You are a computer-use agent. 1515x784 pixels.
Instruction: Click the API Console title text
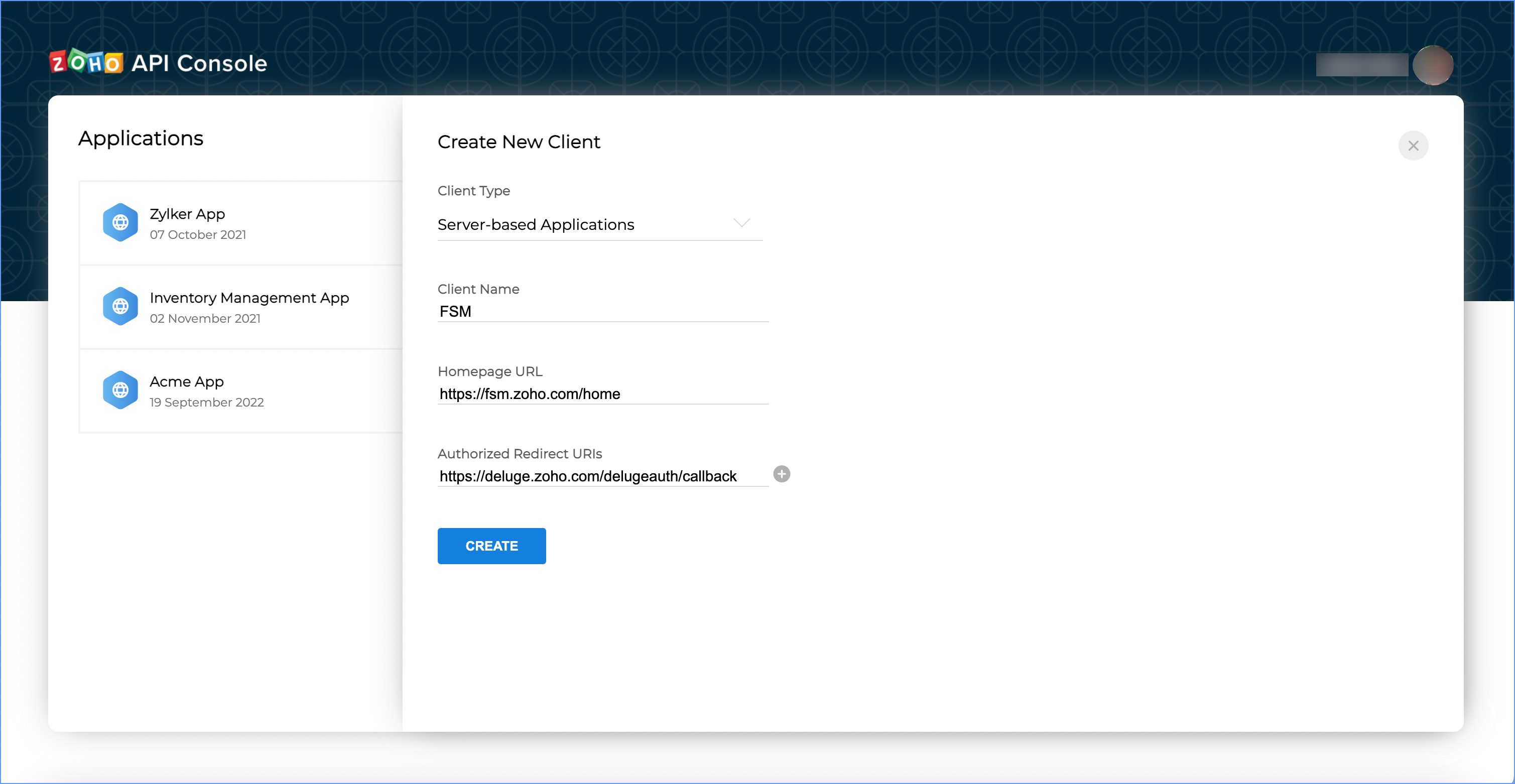click(x=199, y=64)
